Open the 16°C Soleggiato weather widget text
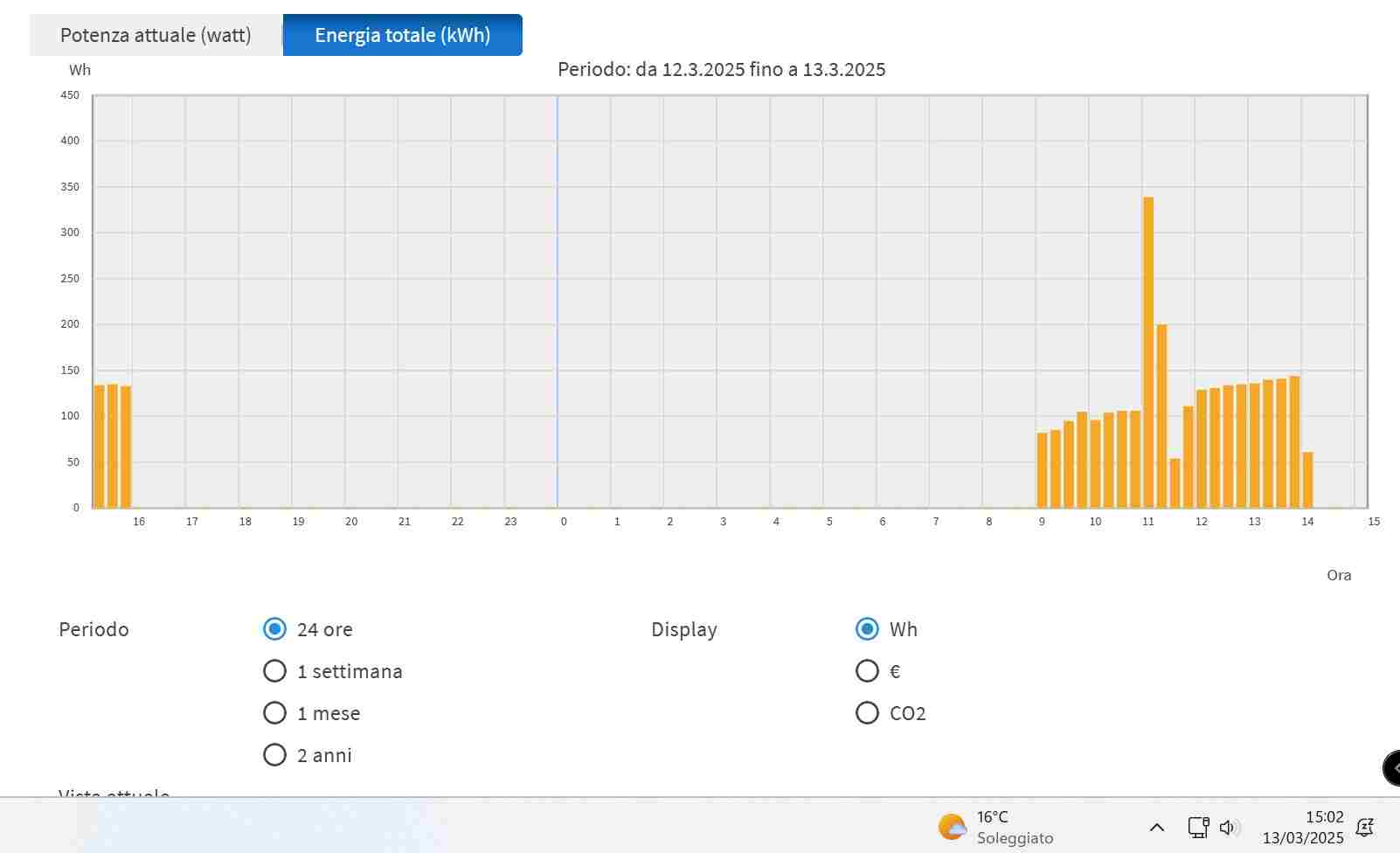The width and height of the screenshot is (1400, 853). point(1014,827)
